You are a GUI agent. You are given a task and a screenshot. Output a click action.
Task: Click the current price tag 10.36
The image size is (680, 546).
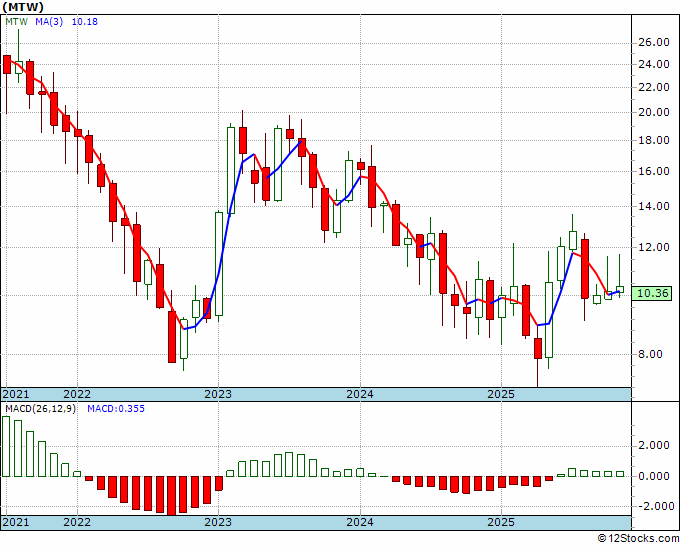tap(652, 294)
